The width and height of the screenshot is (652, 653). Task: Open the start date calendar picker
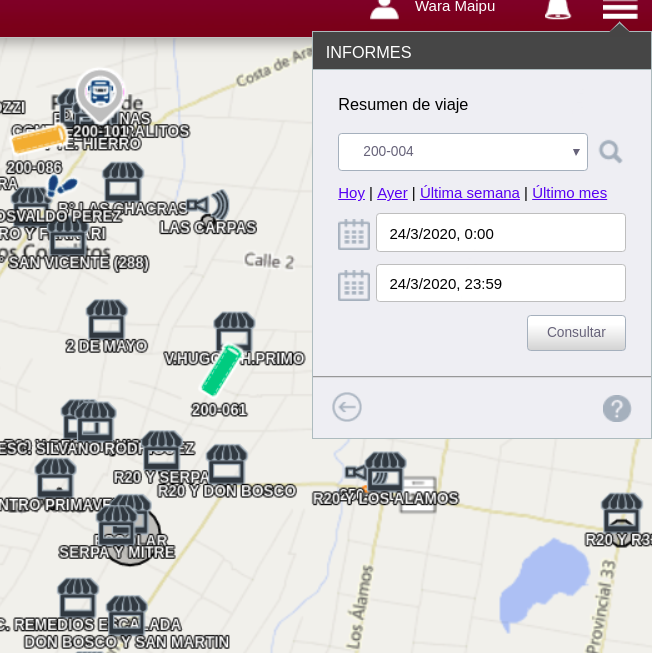[x=354, y=234]
